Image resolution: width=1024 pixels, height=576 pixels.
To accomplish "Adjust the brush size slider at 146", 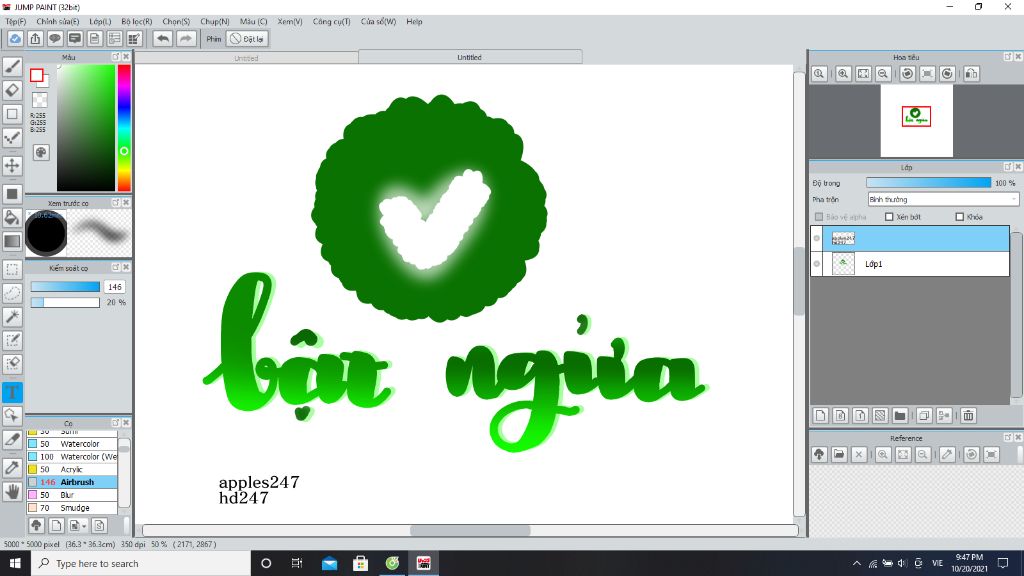I will pyautogui.click(x=65, y=287).
